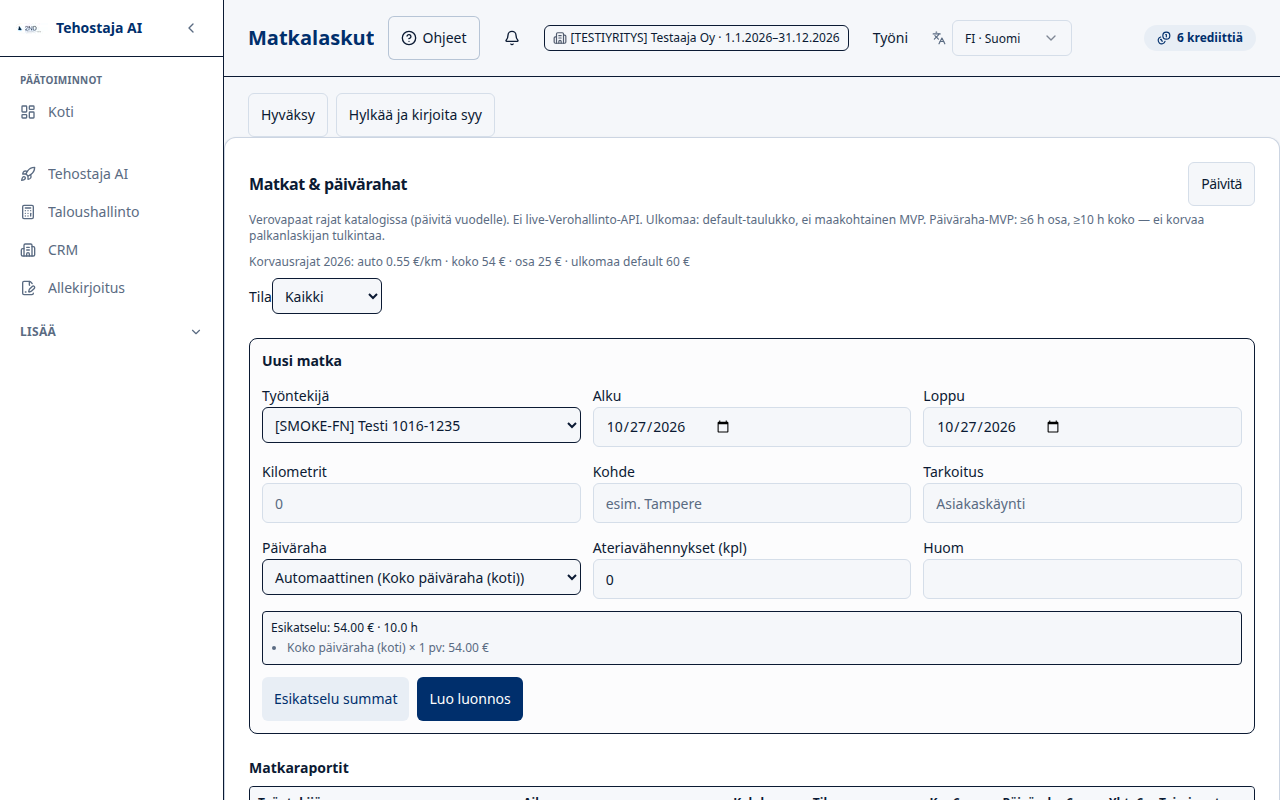
Task: Click the Päivitä refresh button
Action: point(1221,184)
